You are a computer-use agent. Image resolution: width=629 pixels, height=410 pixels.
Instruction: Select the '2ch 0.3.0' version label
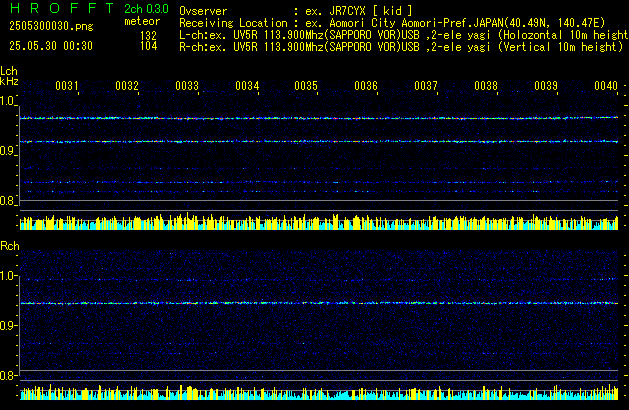[146, 9]
